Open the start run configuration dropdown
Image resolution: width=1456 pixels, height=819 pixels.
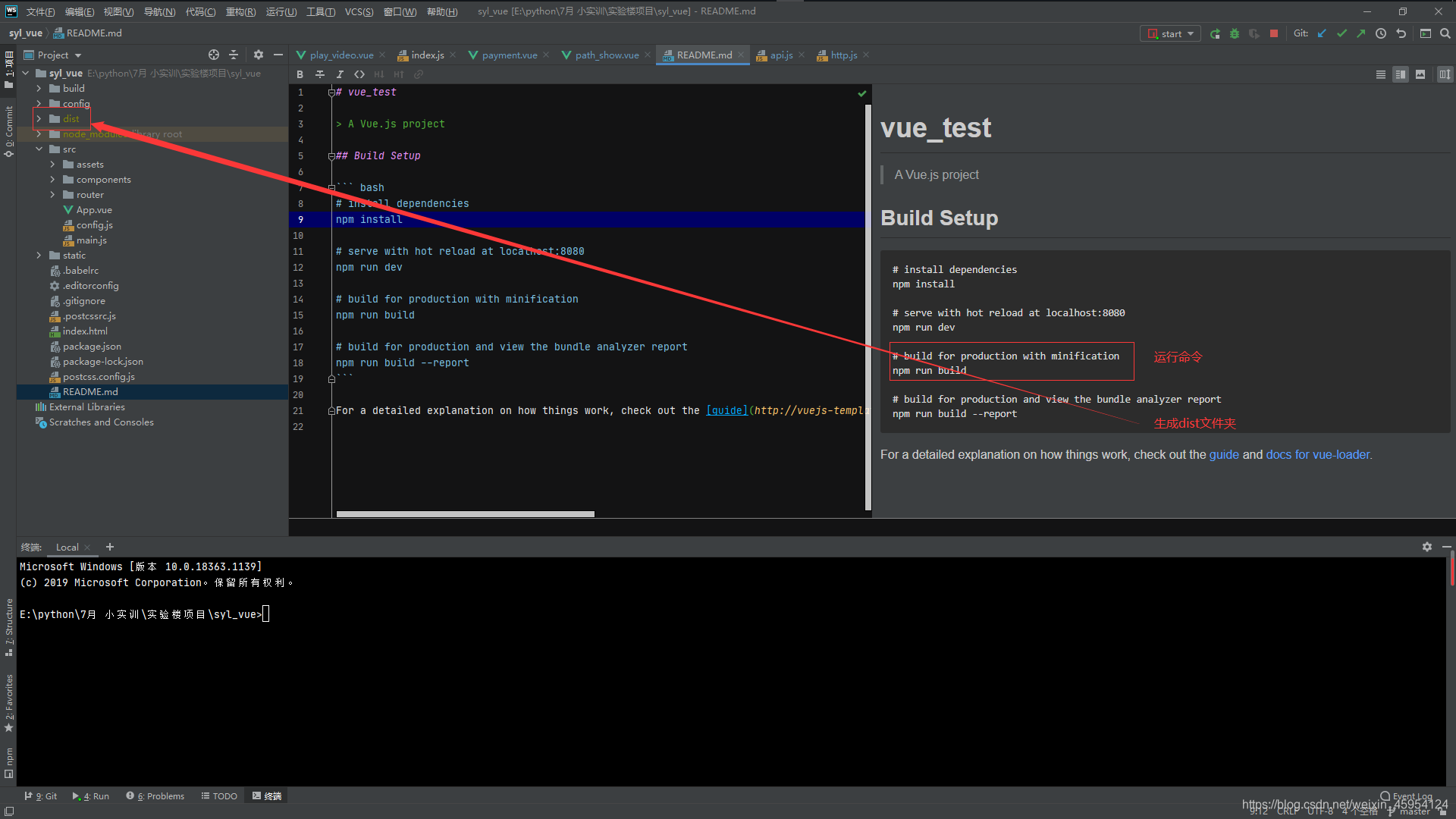(1170, 33)
